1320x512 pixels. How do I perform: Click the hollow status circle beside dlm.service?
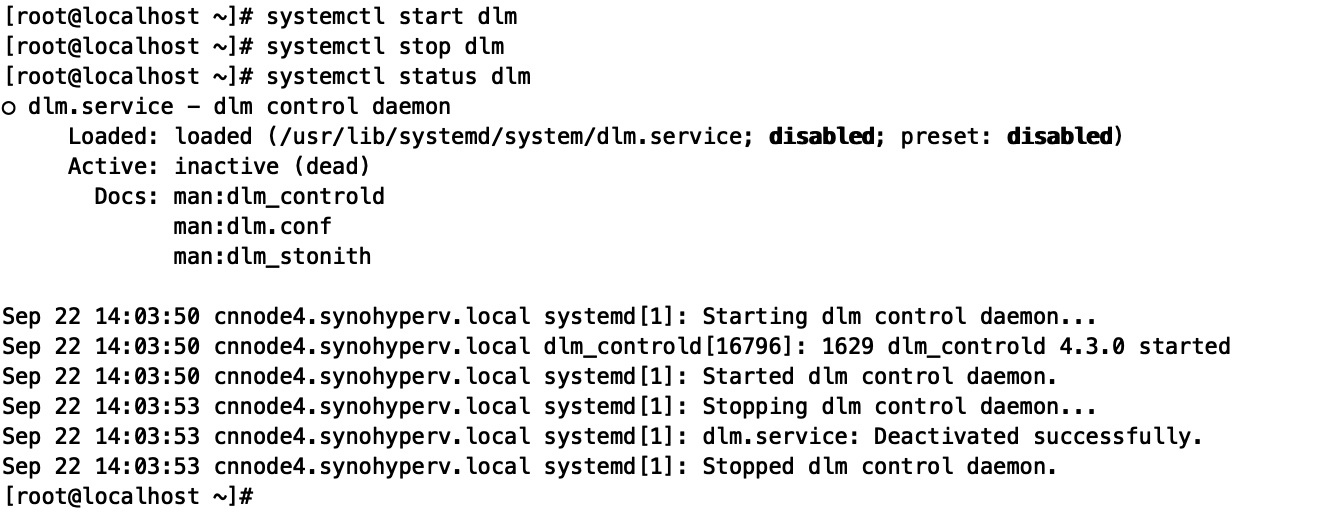(x=9, y=107)
